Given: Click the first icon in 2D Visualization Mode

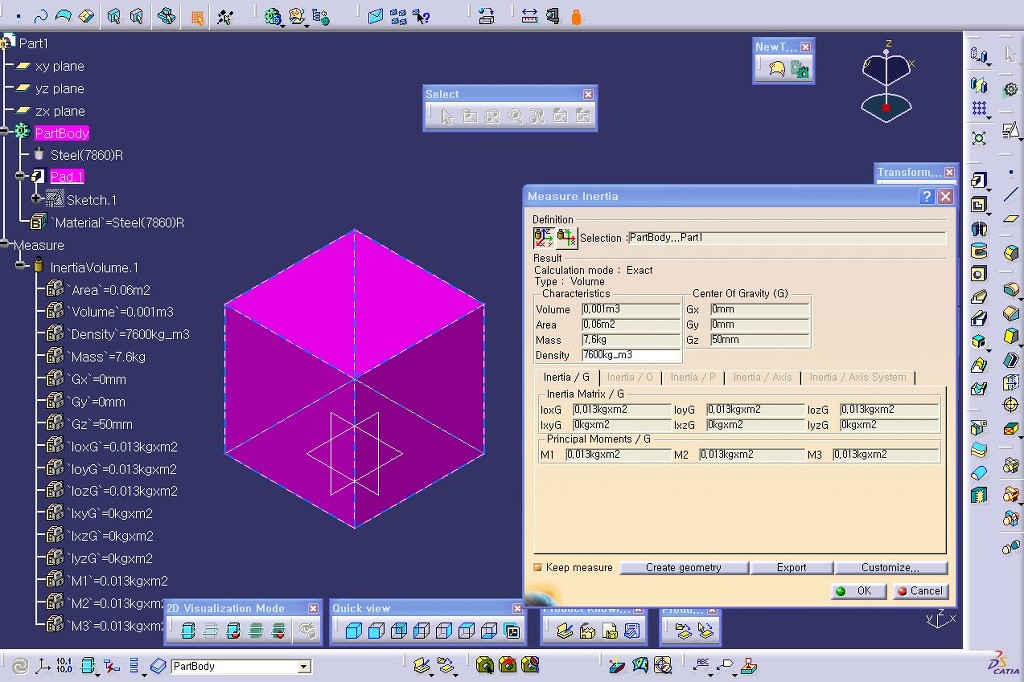Looking at the screenshot, I should (187, 631).
